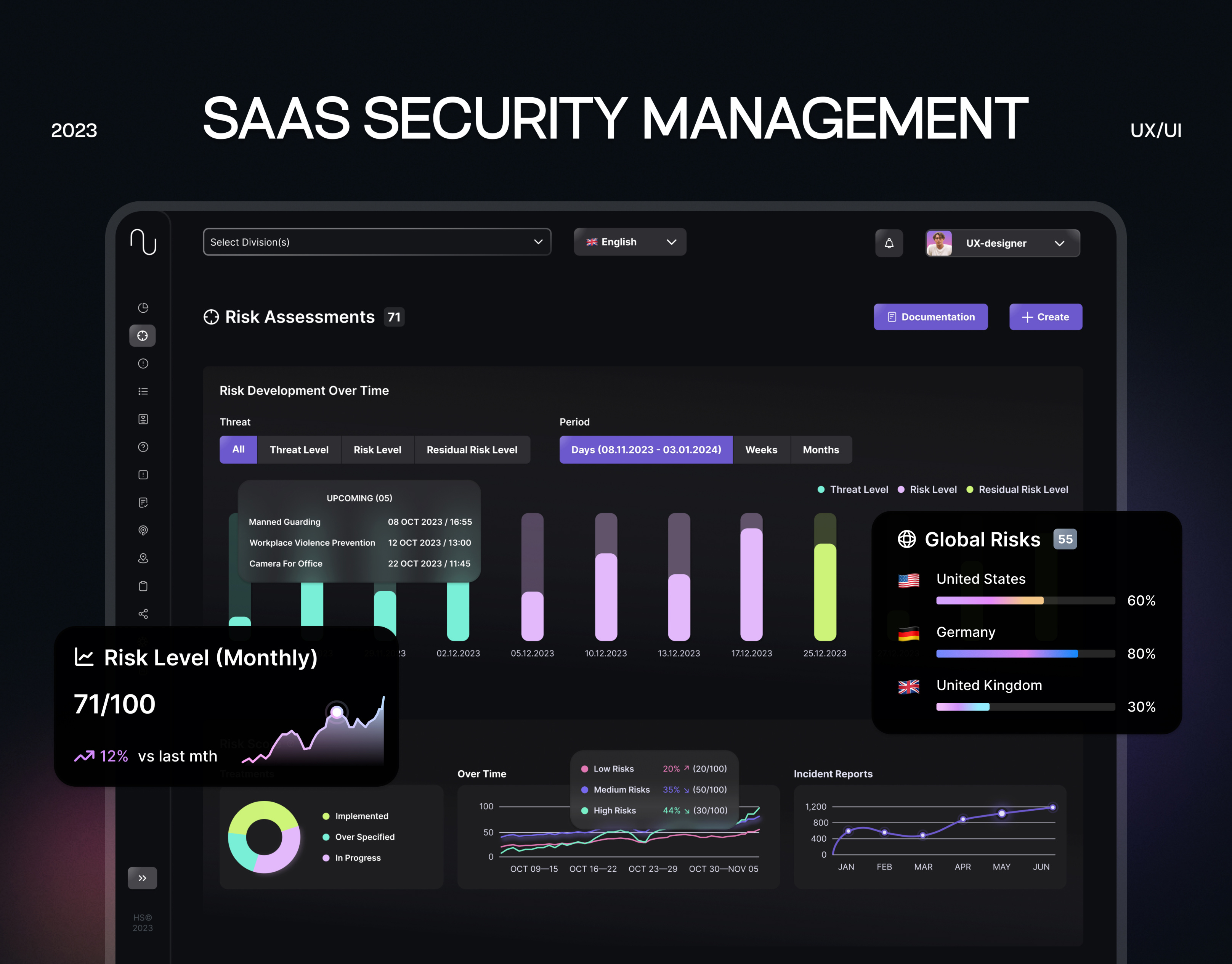This screenshot has height=964, width=1232.
Task: Switch Threat filter to Threat Level
Action: click(299, 450)
